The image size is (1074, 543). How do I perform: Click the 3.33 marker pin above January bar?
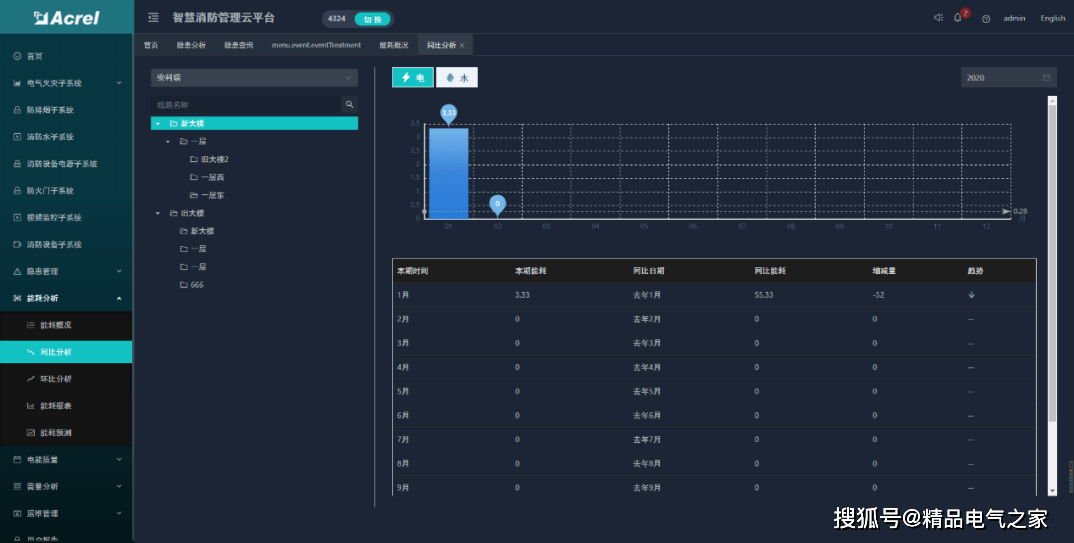click(449, 114)
